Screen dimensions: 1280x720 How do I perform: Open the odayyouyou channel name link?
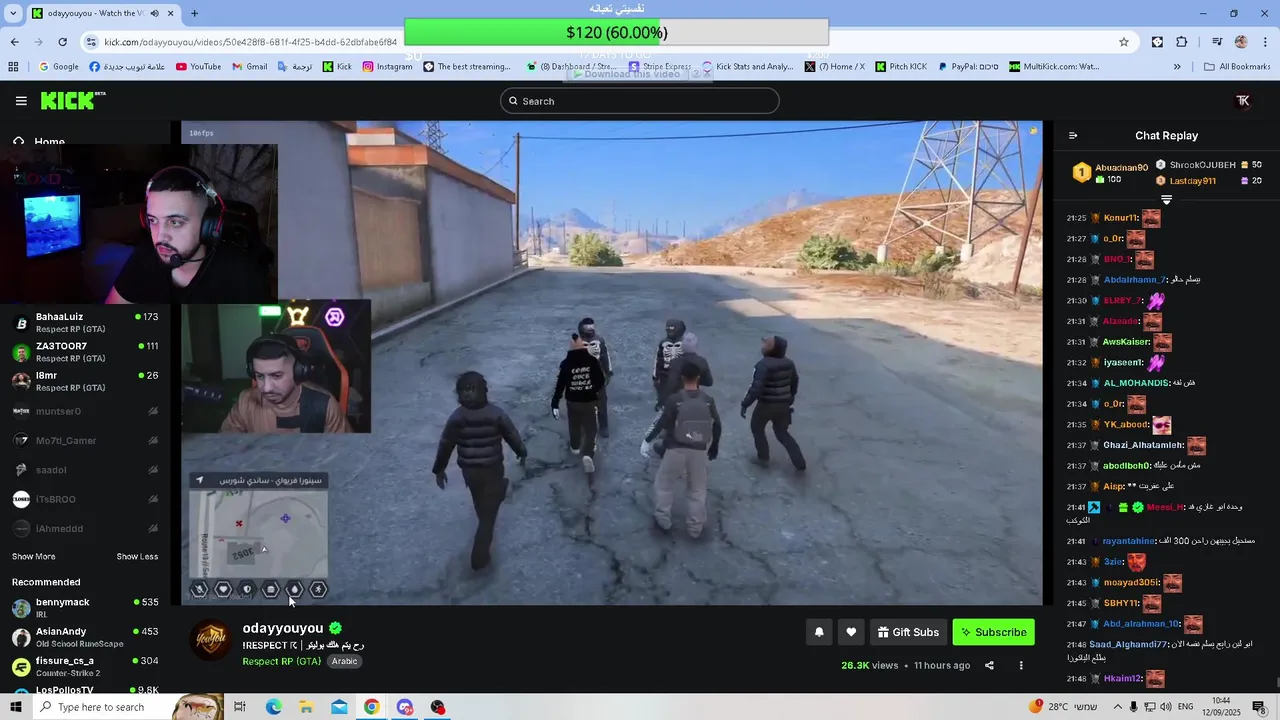click(x=283, y=628)
